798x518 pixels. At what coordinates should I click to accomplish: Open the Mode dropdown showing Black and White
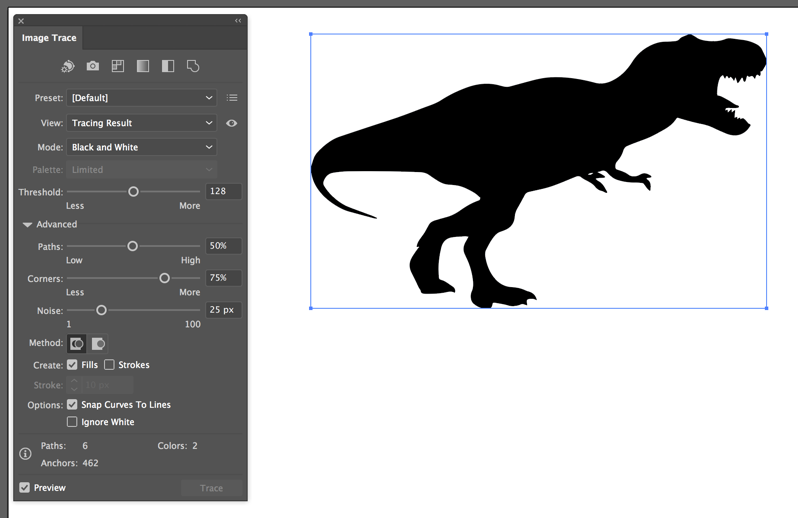pyautogui.click(x=141, y=147)
